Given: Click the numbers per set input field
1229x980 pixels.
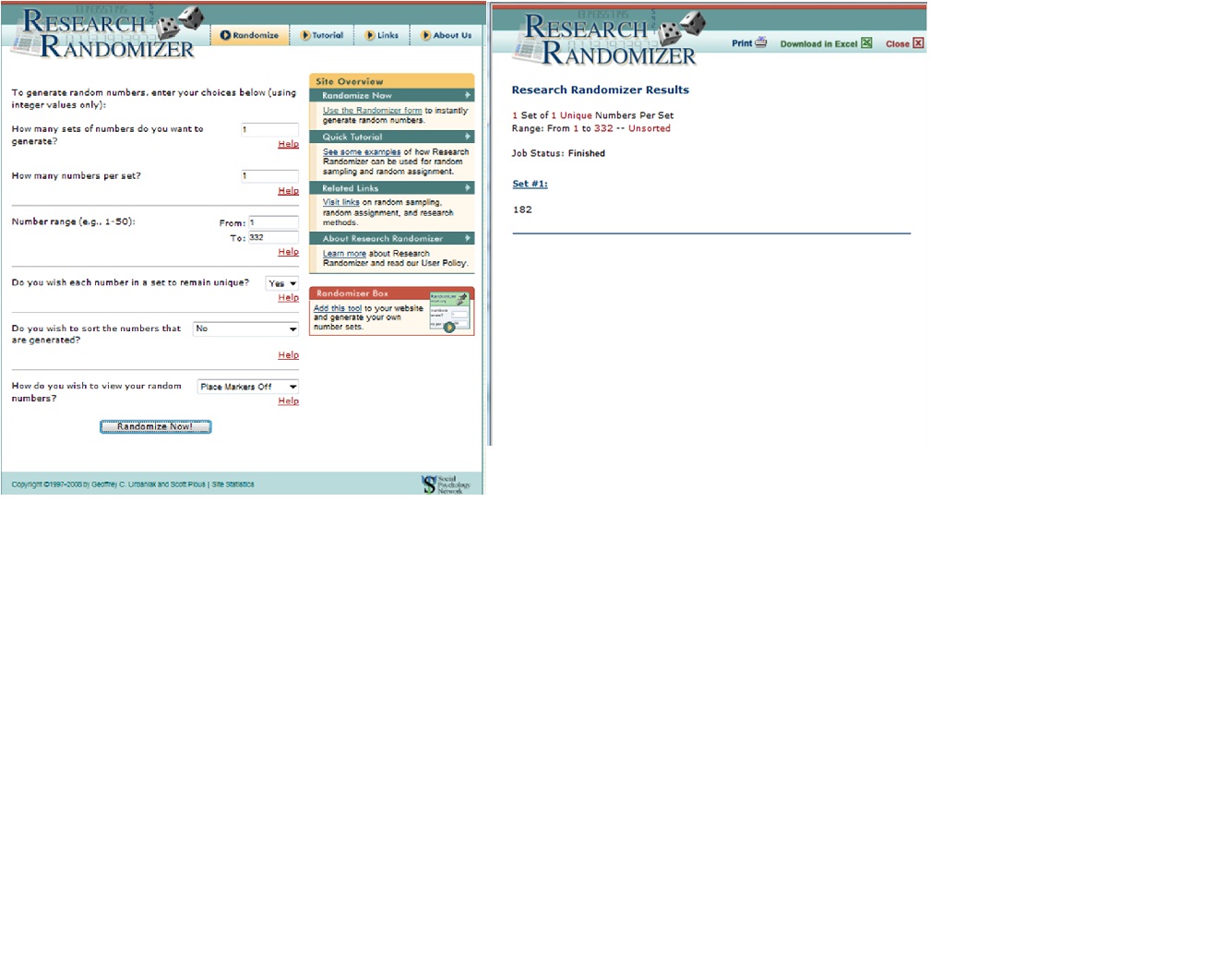Looking at the screenshot, I should (x=269, y=175).
